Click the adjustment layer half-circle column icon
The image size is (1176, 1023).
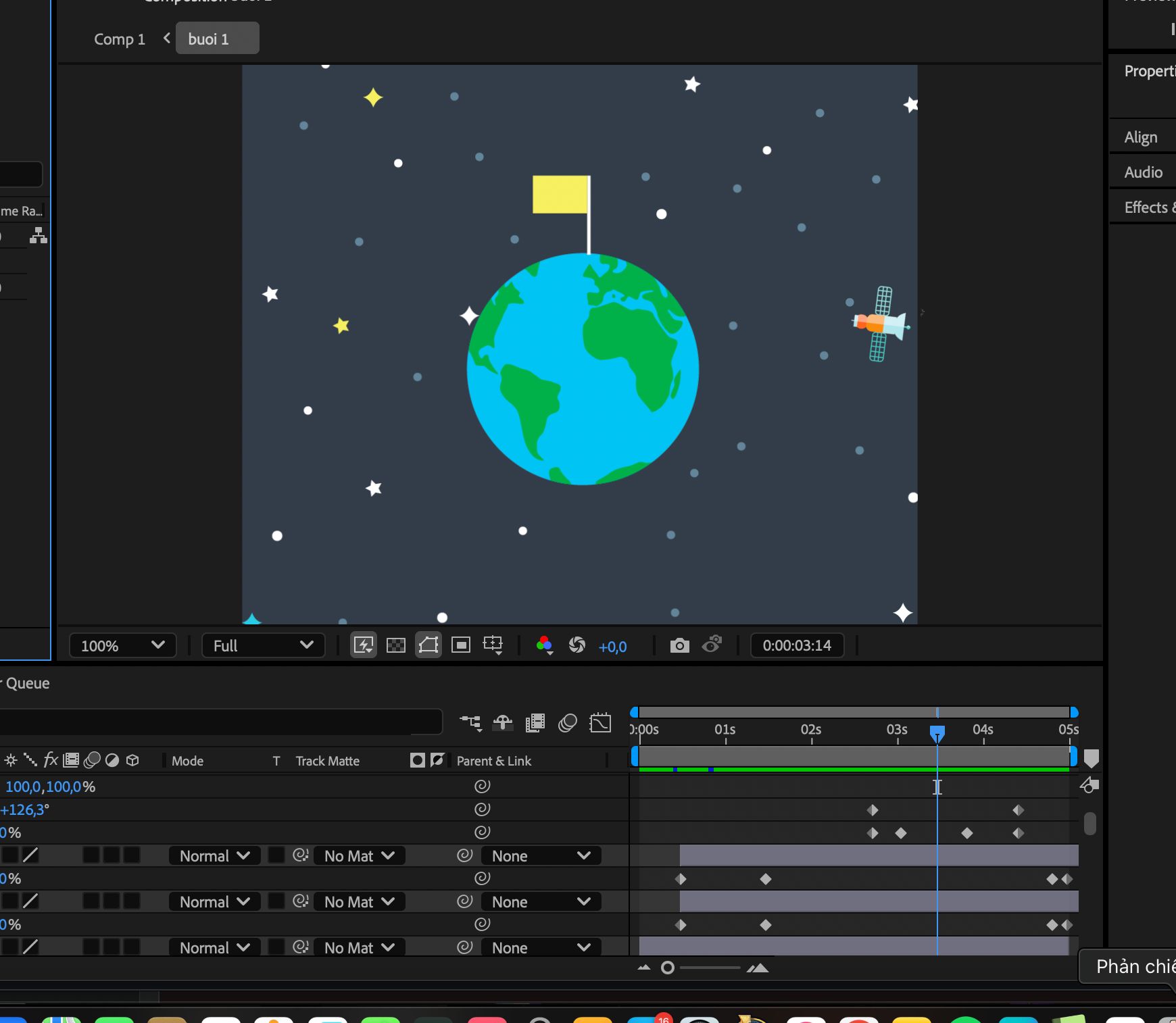(112, 760)
